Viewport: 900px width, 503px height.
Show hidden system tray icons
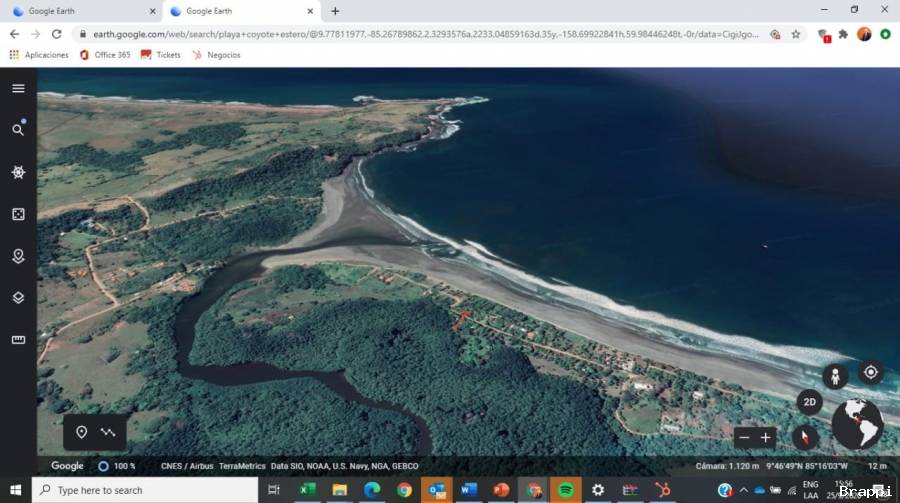click(743, 490)
